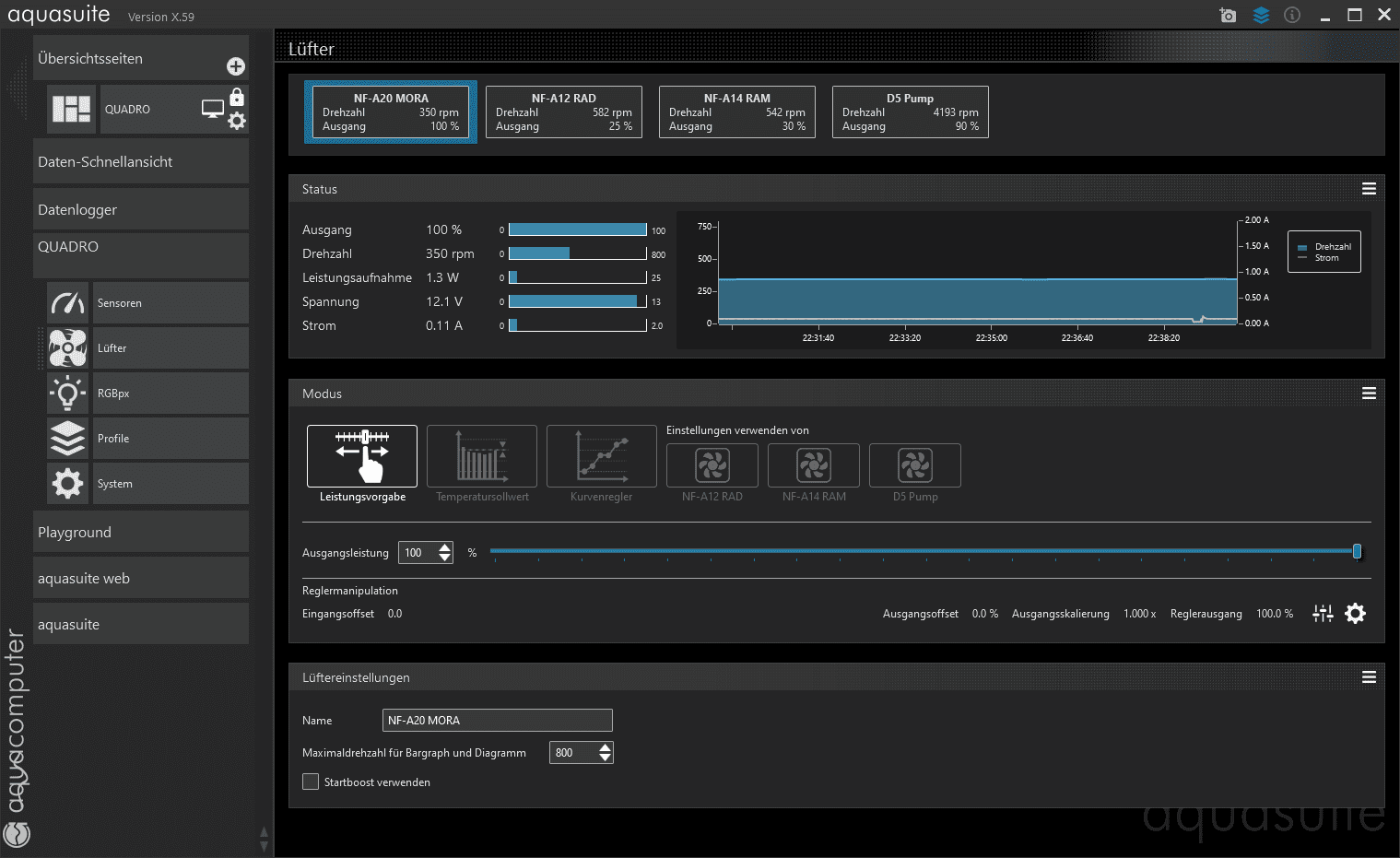The width and height of the screenshot is (1400, 858).
Task: Select Temperatursollwert mode icon
Action: (482, 455)
